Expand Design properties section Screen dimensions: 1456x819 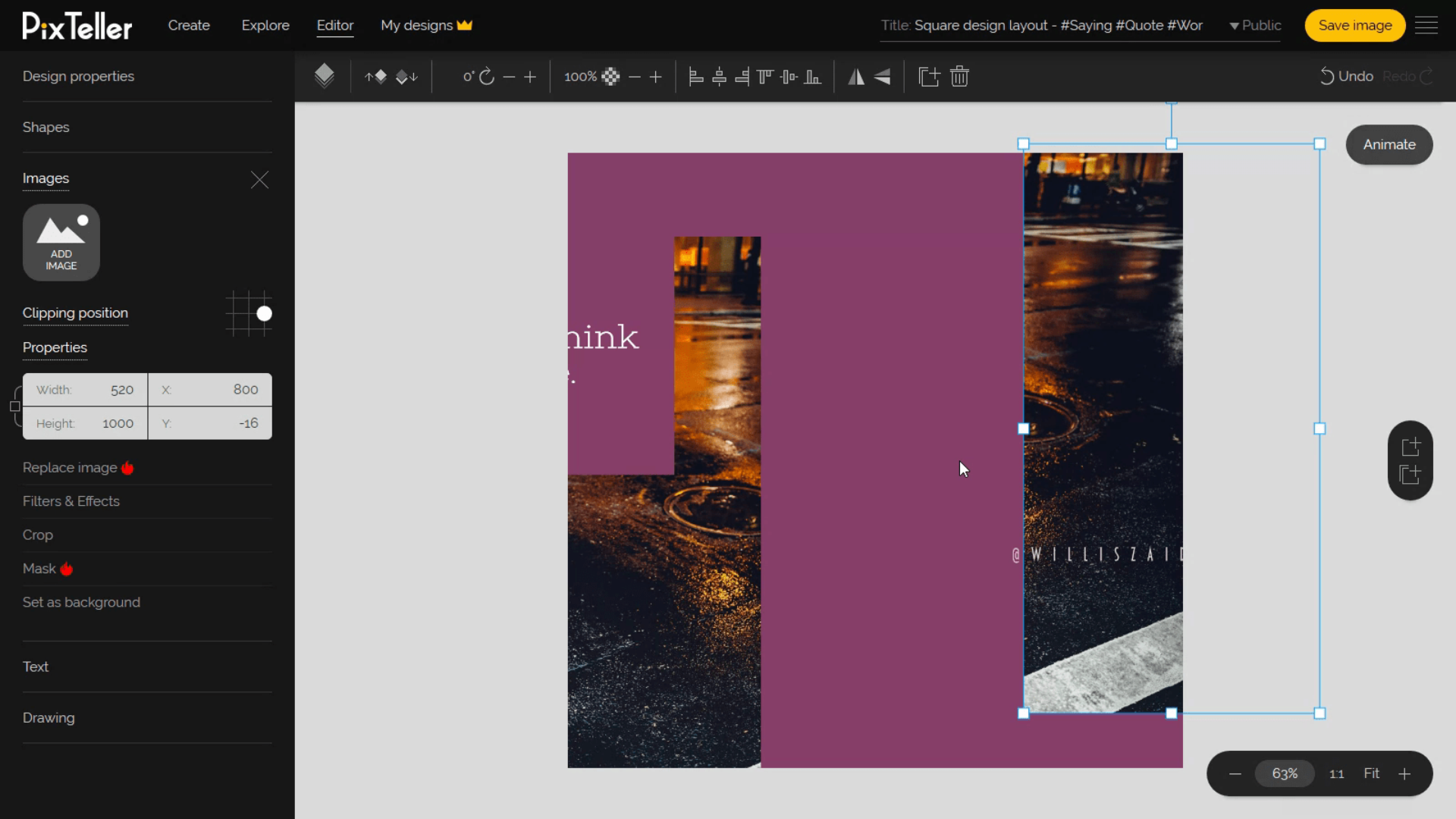(78, 76)
